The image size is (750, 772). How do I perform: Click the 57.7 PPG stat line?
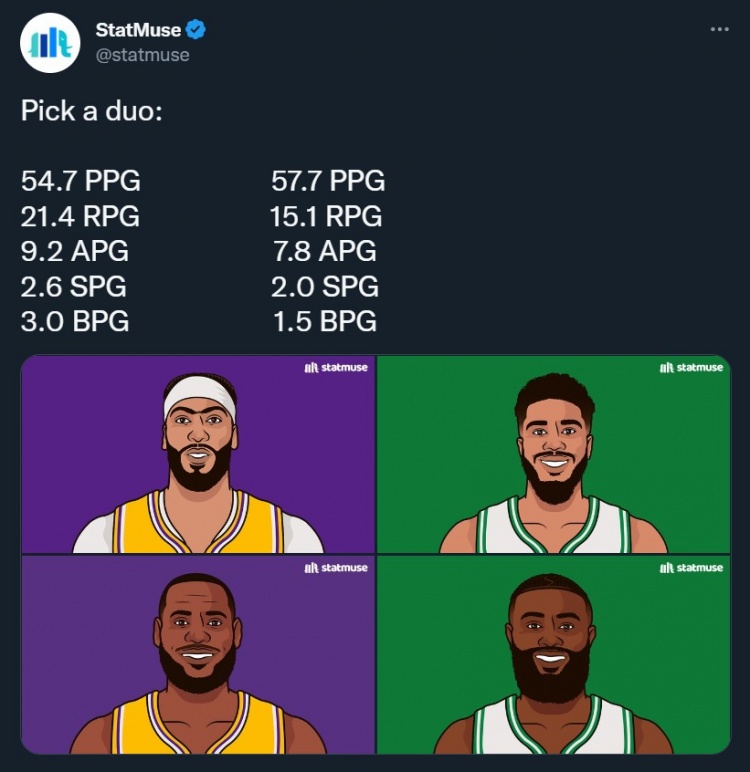tap(328, 181)
